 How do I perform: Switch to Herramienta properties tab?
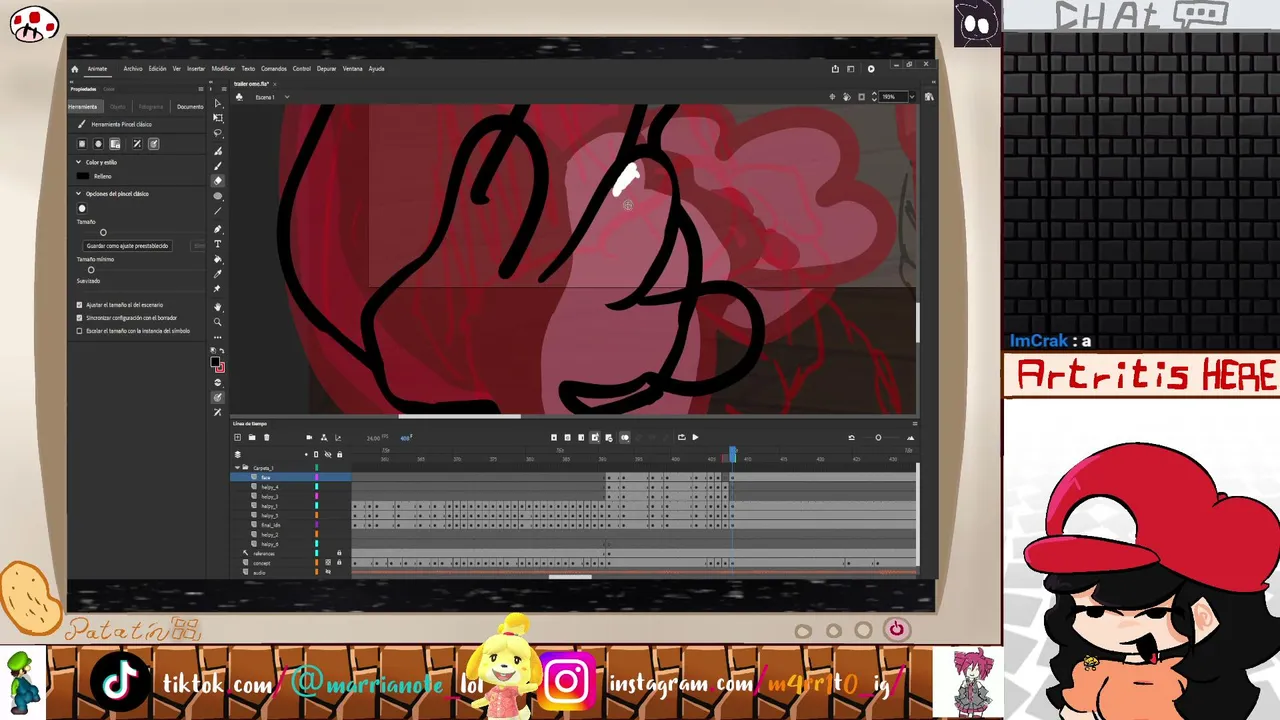pyautogui.click(x=83, y=107)
